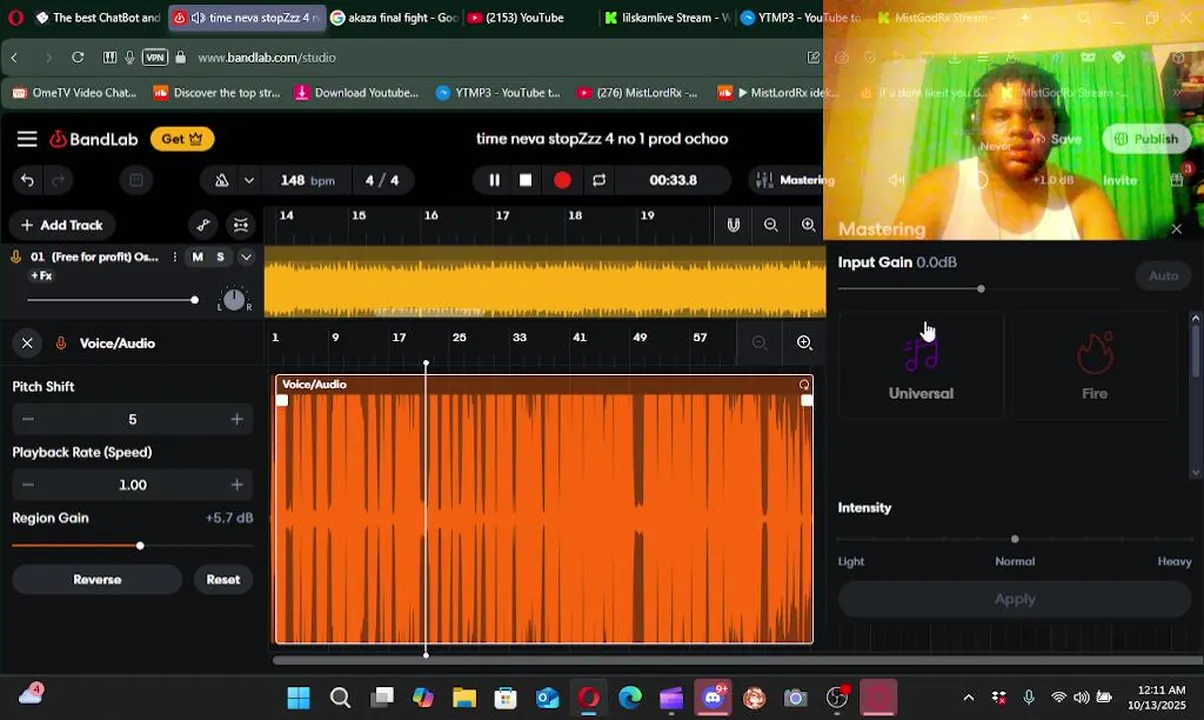1204x720 pixels.
Task: Solo track 01 with the S button
Action: 220,257
